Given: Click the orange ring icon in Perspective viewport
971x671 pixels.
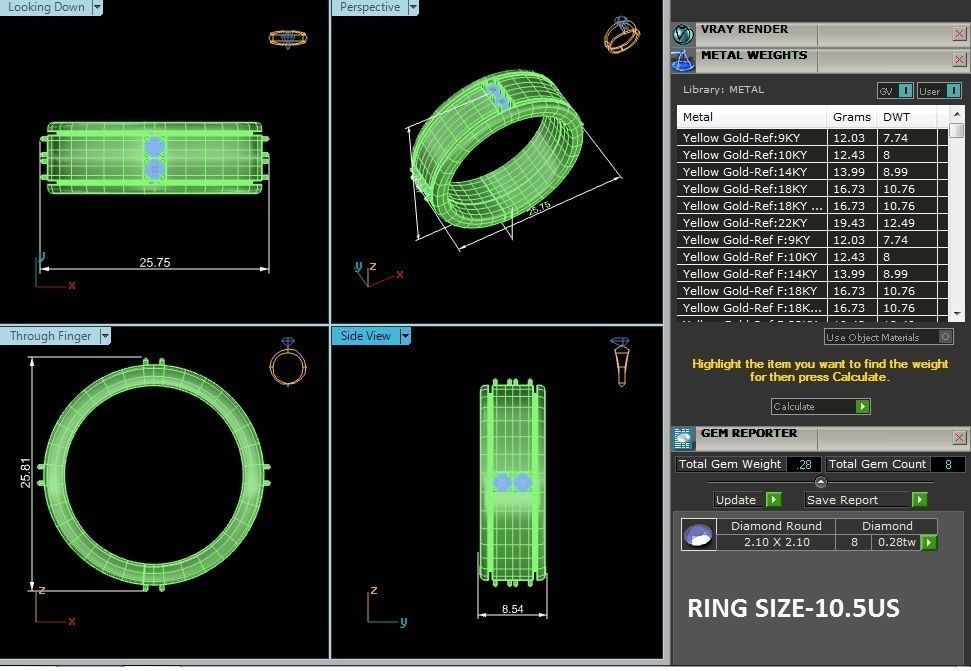Looking at the screenshot, I should [621, 35].
